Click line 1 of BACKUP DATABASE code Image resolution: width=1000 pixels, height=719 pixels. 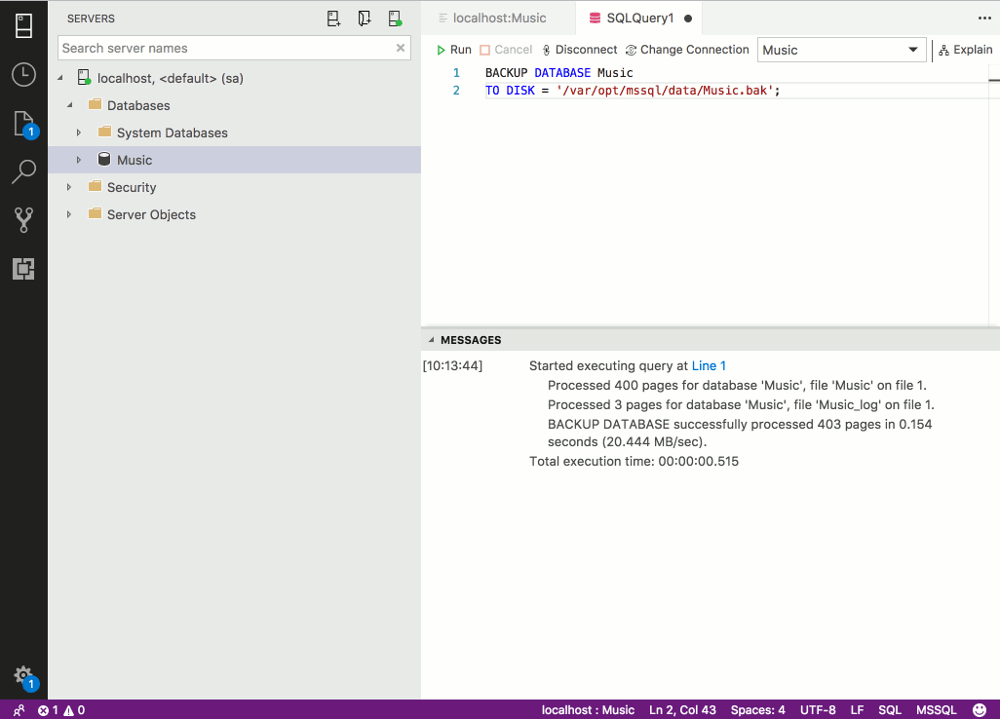[x=559, y=73]
